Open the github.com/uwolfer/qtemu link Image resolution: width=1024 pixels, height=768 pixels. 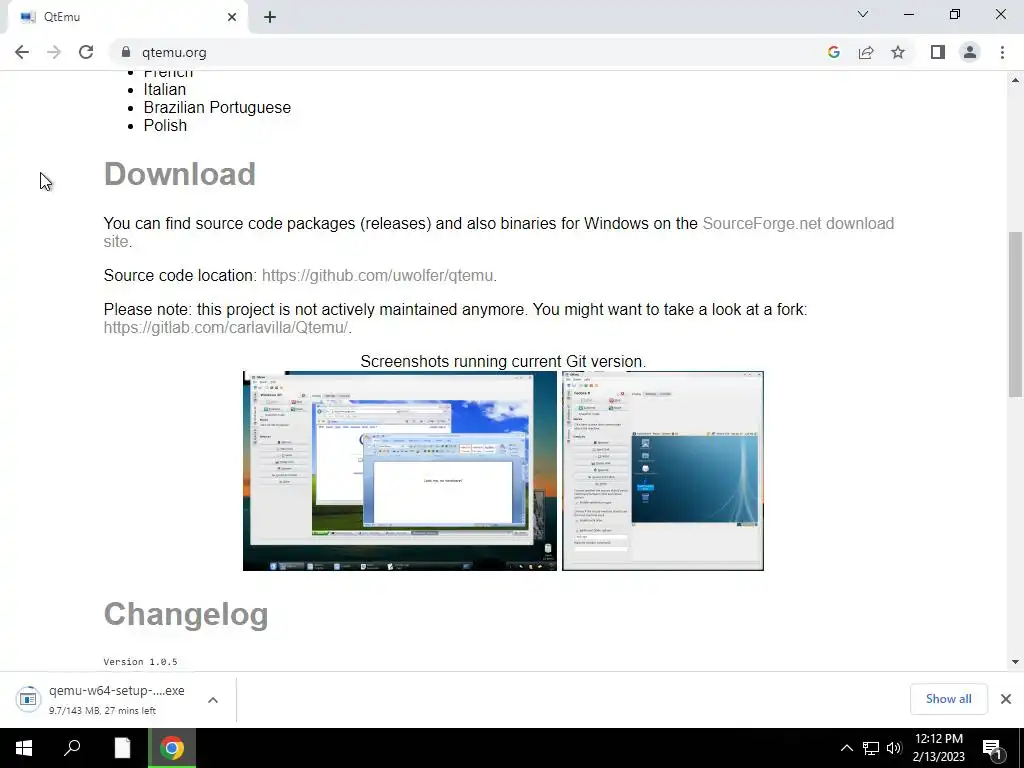pos(377,276)
